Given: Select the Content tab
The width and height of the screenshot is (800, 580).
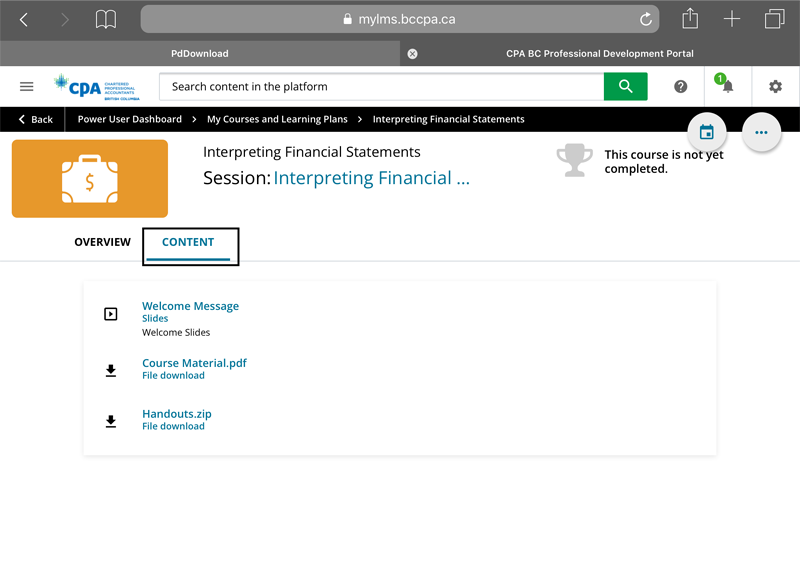Looking at the screenshot, I should tap(188, 242).
